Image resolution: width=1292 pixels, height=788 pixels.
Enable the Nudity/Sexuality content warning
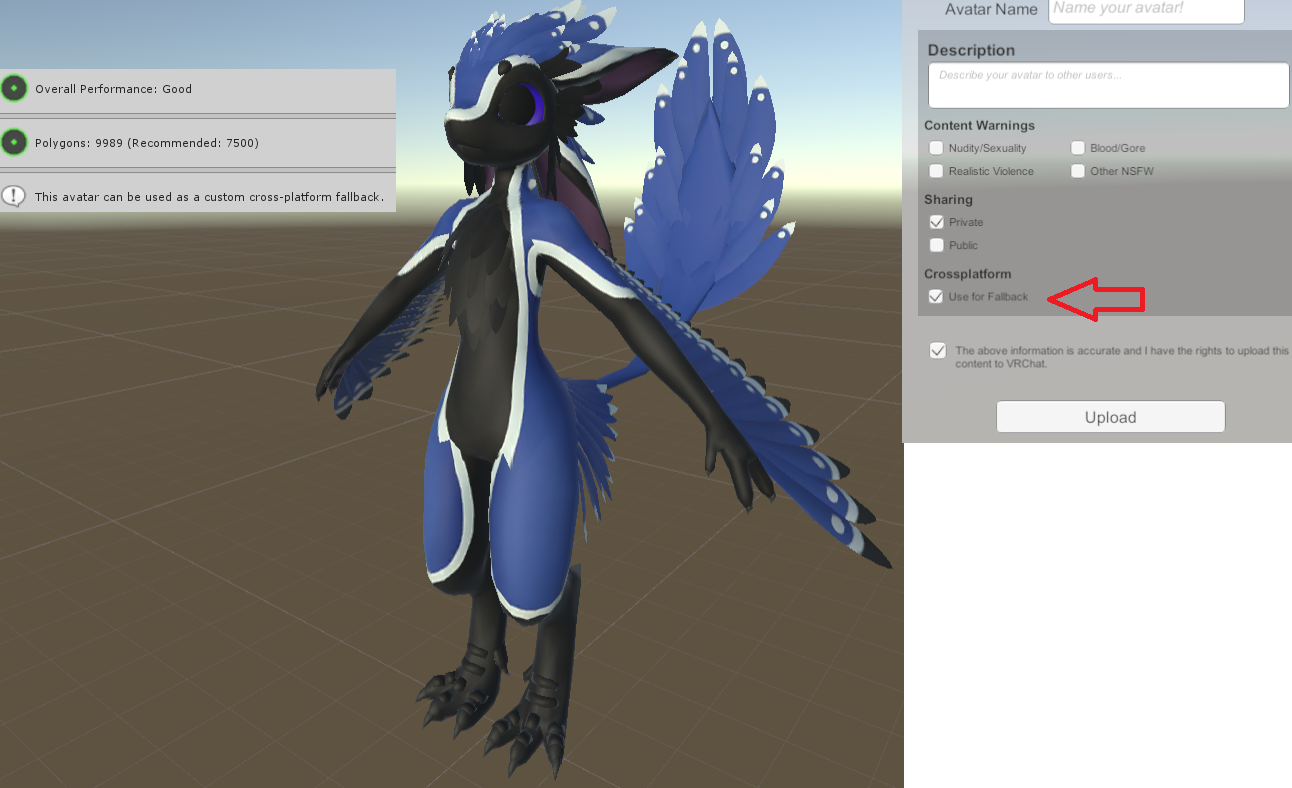click(936, 148)
